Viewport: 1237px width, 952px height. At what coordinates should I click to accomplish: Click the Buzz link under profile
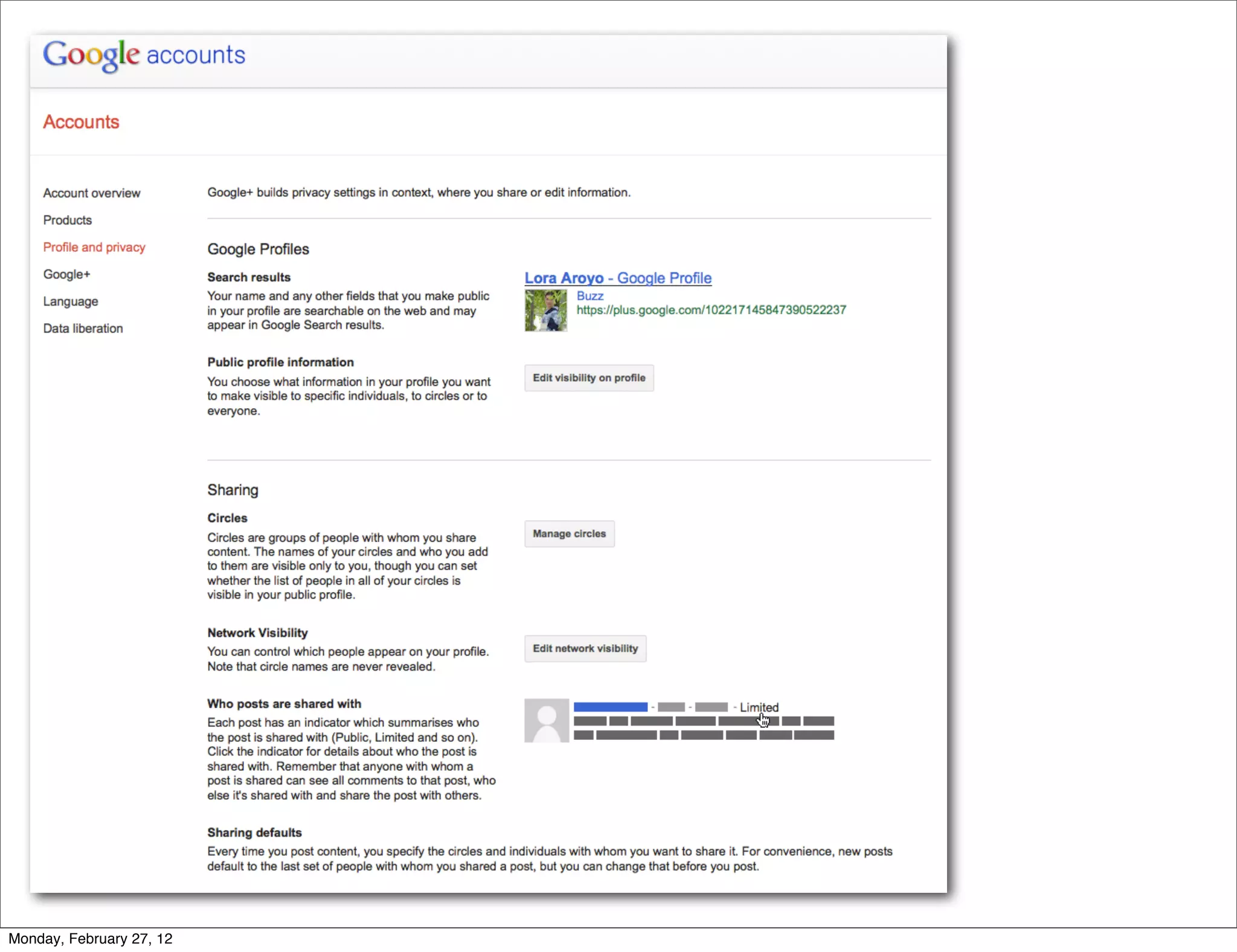tap(590, 296)
